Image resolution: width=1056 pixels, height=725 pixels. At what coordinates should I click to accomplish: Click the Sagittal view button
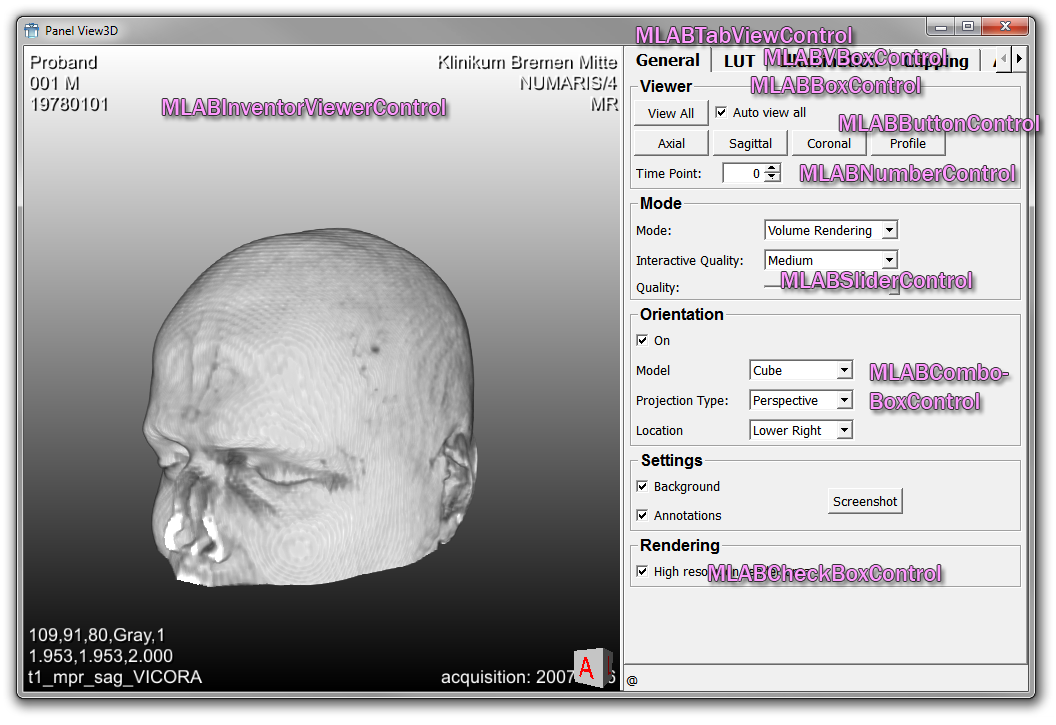coord(750,144)
